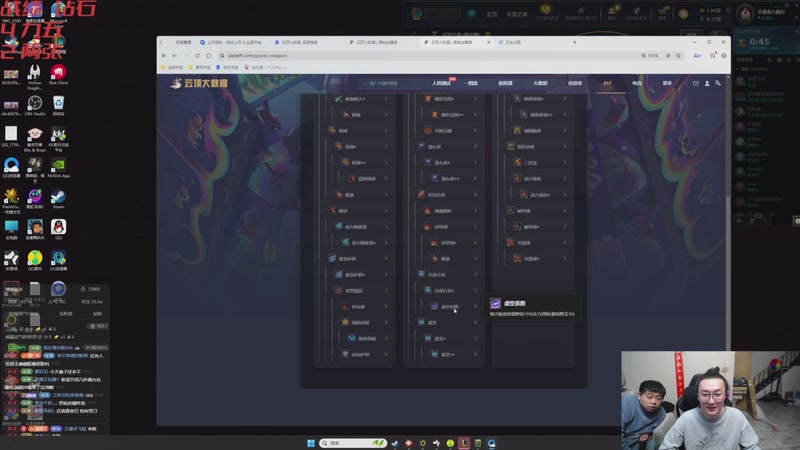Viewport: 800px width, 450px height.
Task: Click the Windows taskbar search box
Action: click(353, 443)
